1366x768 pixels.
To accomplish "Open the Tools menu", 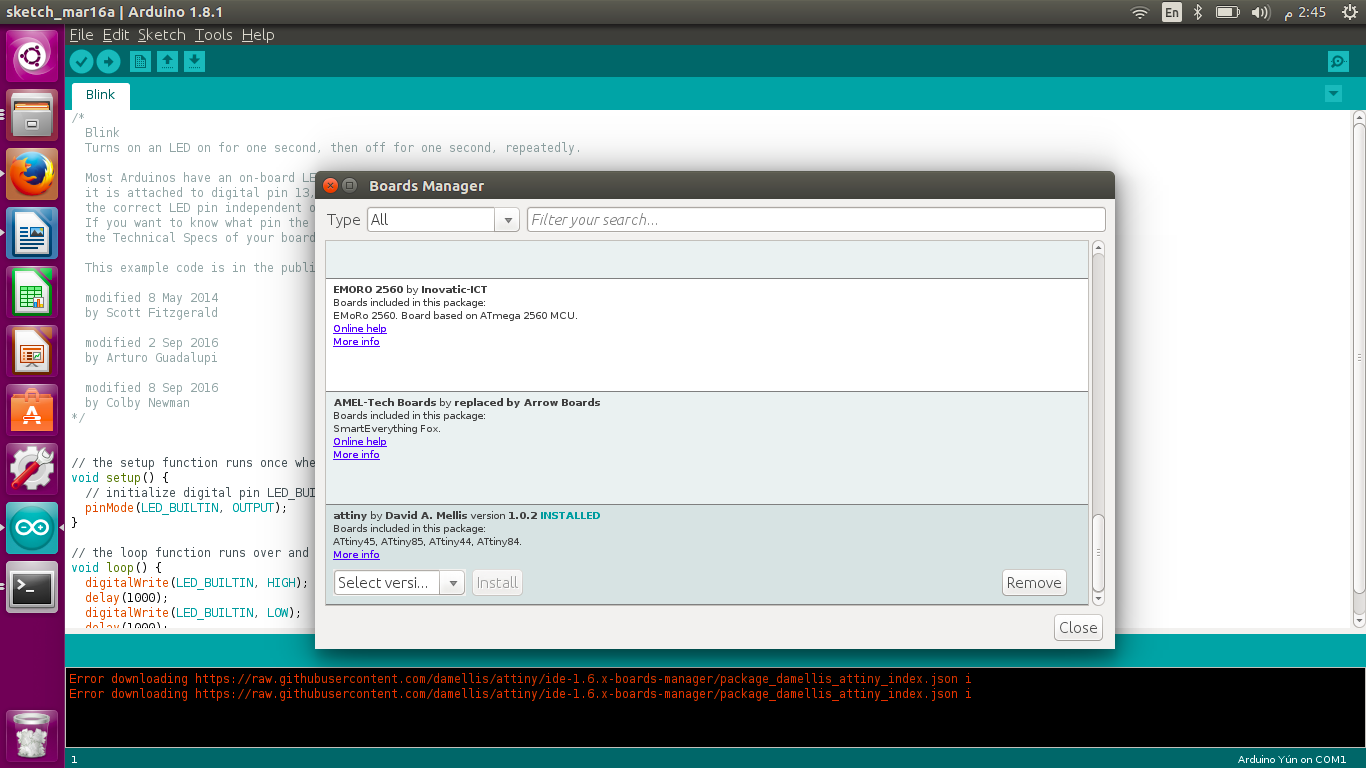I will [213, 35].
